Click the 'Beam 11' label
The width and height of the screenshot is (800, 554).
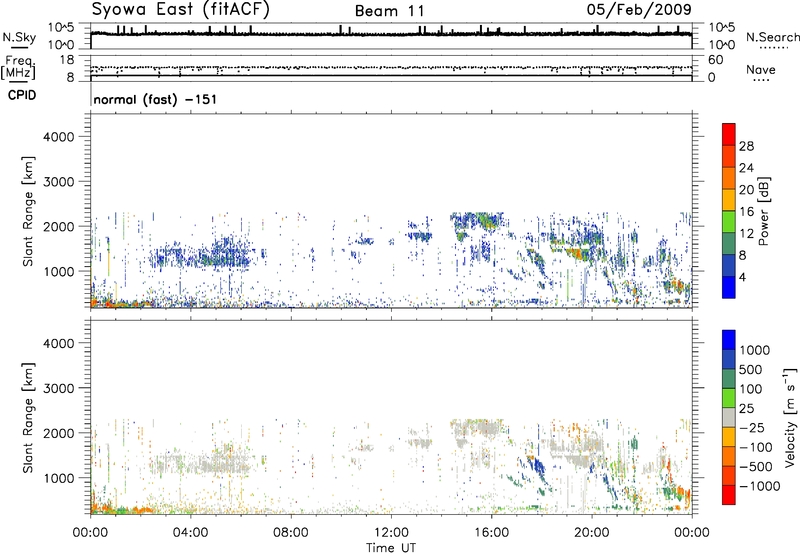[x=390, y=11]
